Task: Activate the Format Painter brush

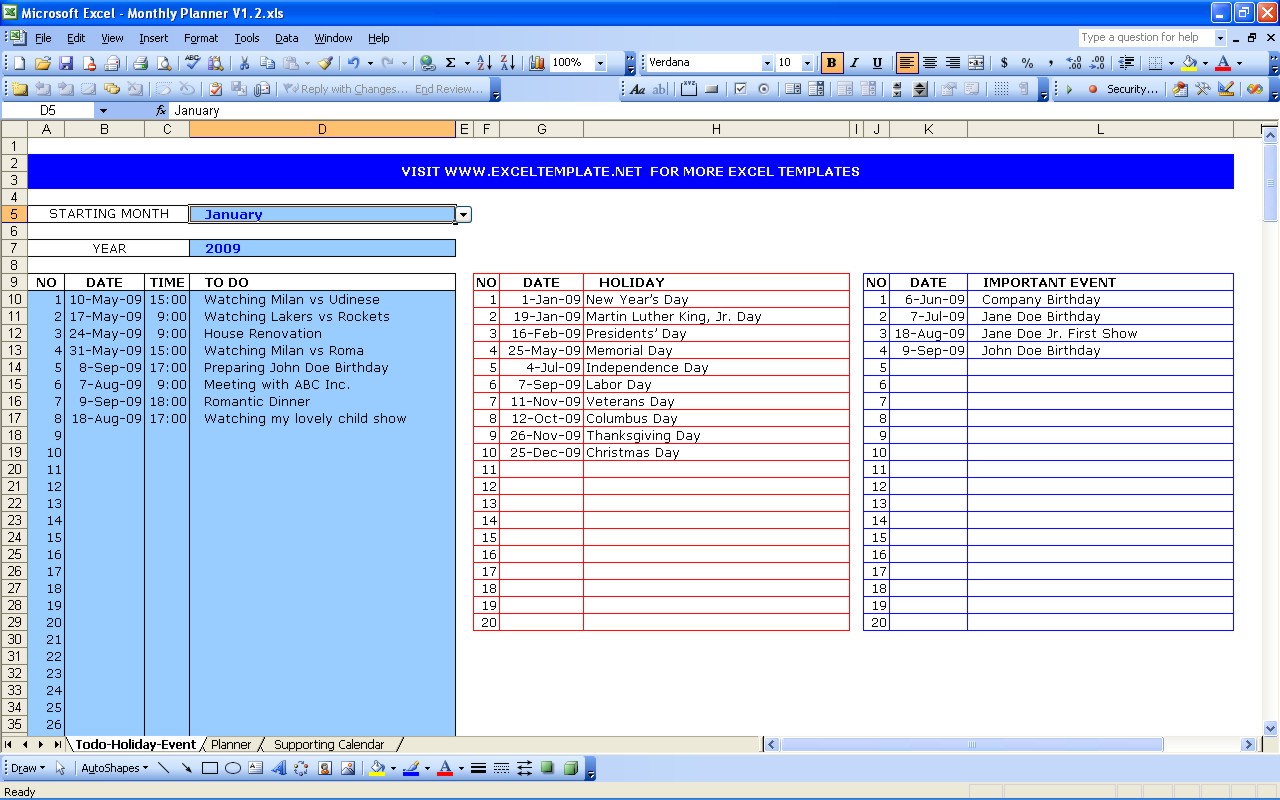Action: [326, 63]
